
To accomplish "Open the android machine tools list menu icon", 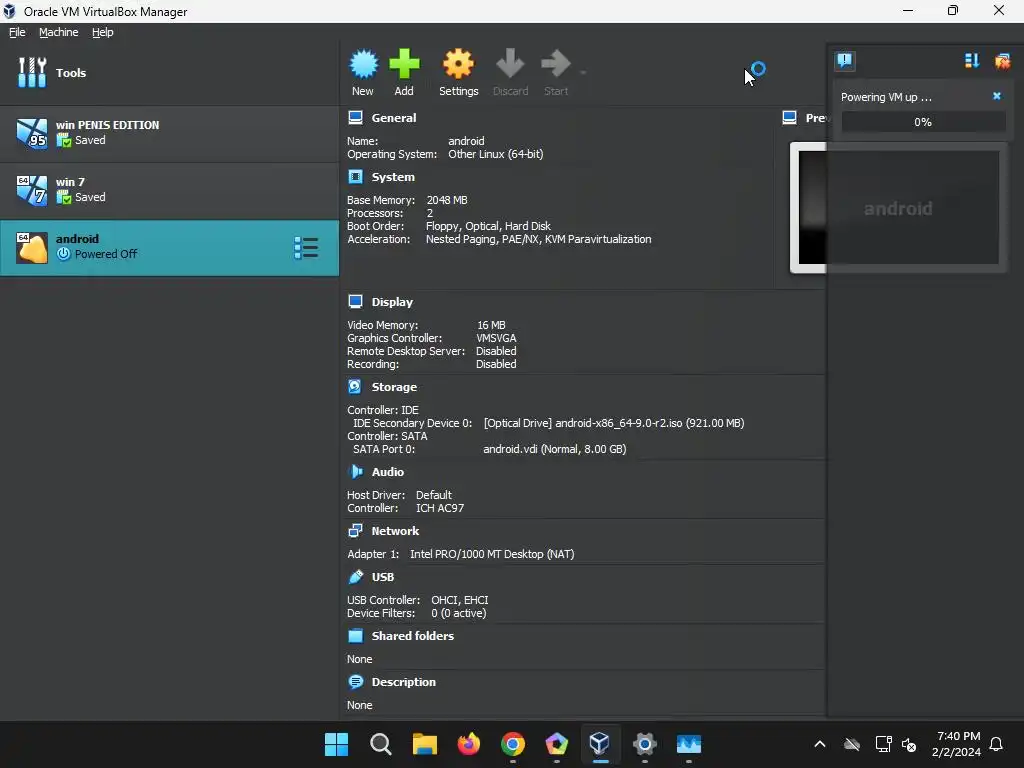I will [306, 248].
